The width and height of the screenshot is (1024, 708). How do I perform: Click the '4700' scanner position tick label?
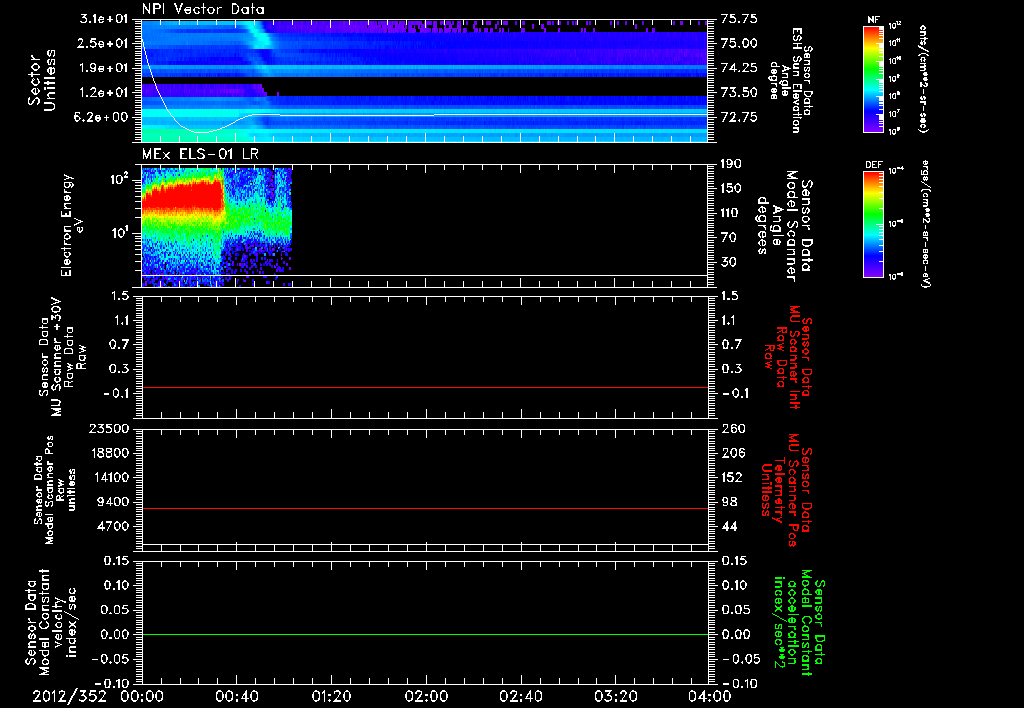112,526
